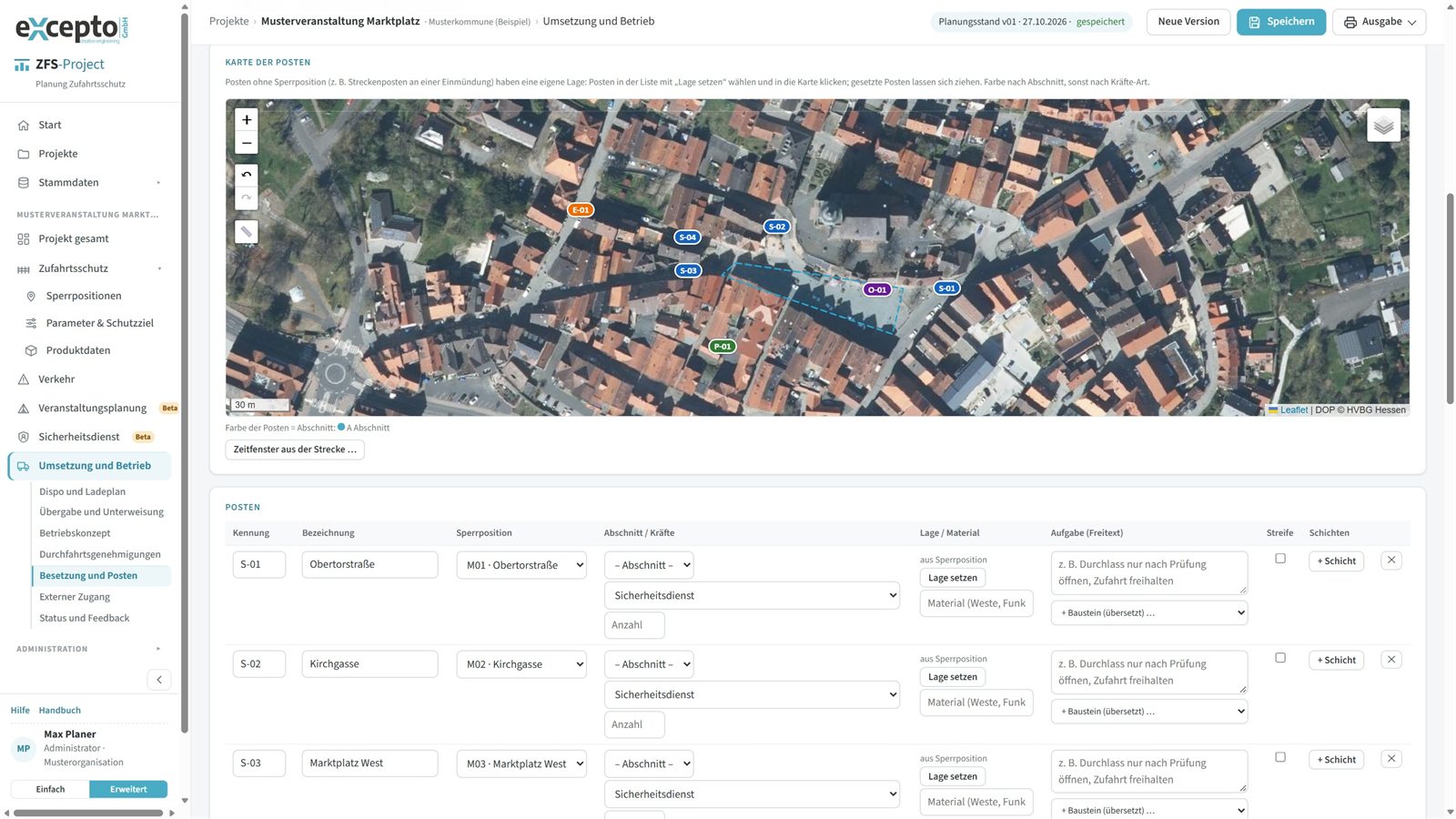This screenshot has width=1456, height=819.
Task: Open Sicherheitsdienst dropdown in the Kirchgasse row
Action: coord(752,694)
